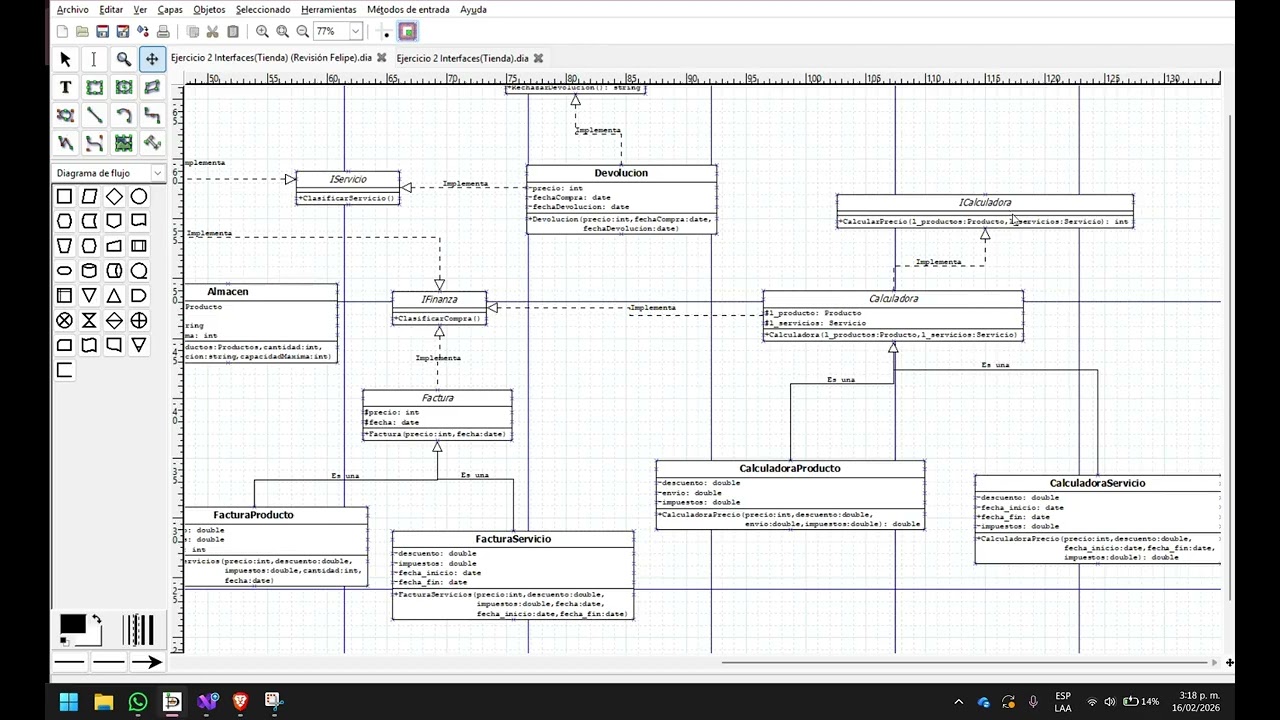1280x720 pixels.
Task: Choose the Ellipse drawing tool
Action: (123, 87)
